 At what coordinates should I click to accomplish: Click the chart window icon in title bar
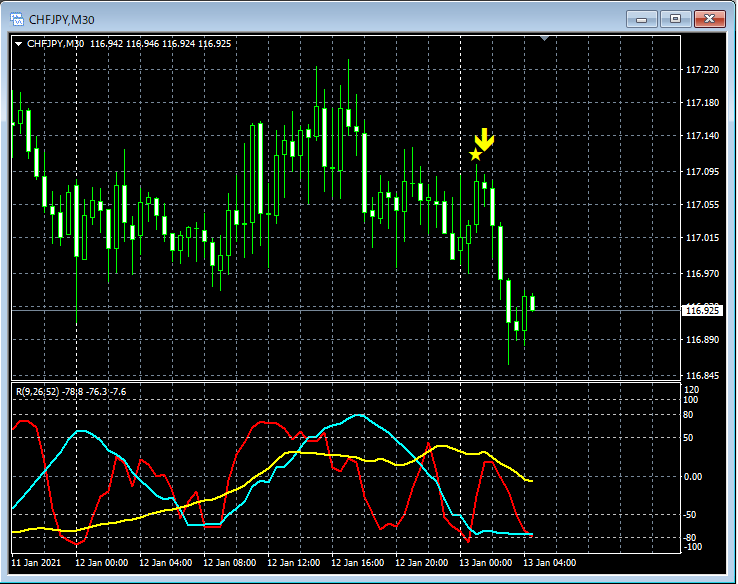coord(15,18)
